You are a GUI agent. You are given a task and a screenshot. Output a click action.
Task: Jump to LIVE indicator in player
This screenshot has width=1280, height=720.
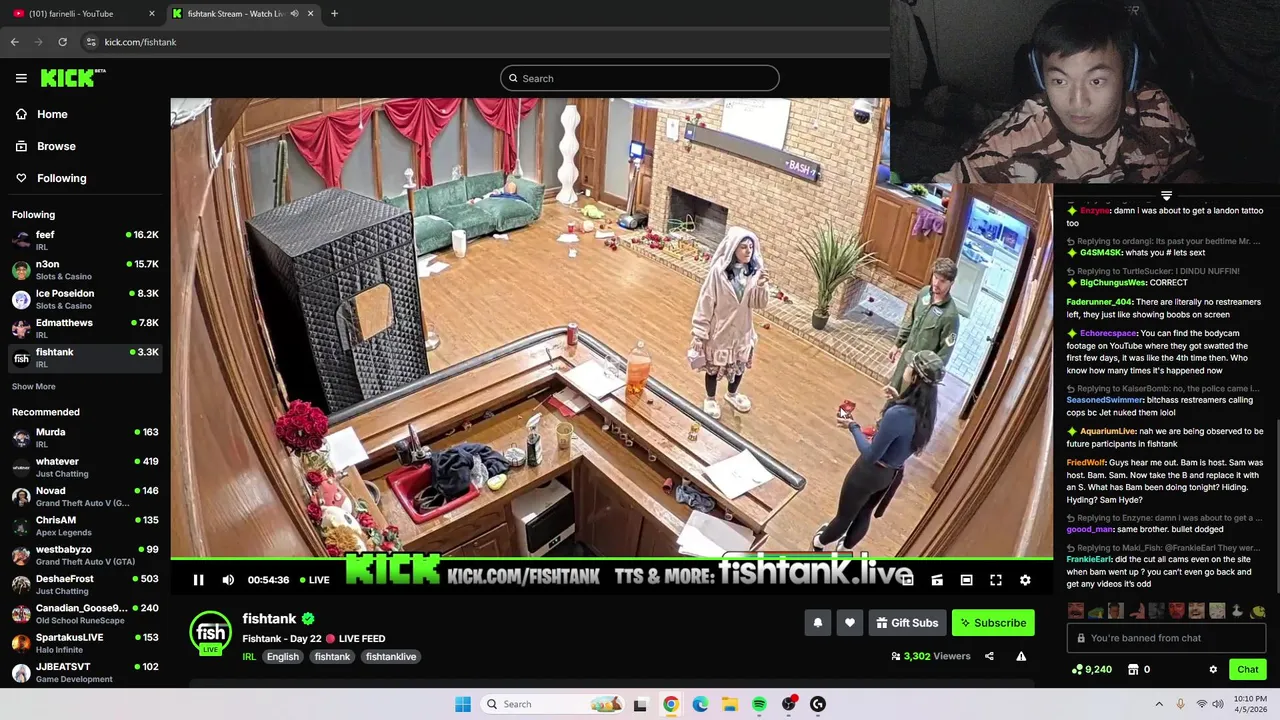coord(313,580)
